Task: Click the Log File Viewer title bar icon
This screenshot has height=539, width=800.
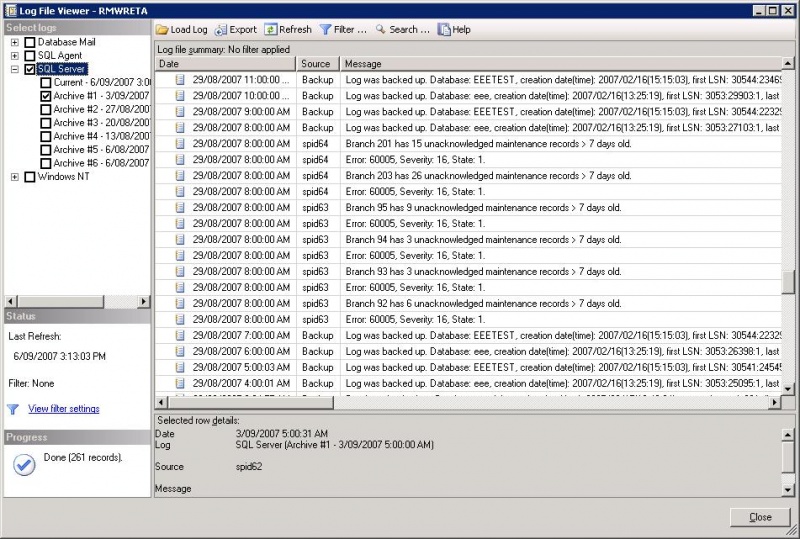Action: (x=10, y=10)
